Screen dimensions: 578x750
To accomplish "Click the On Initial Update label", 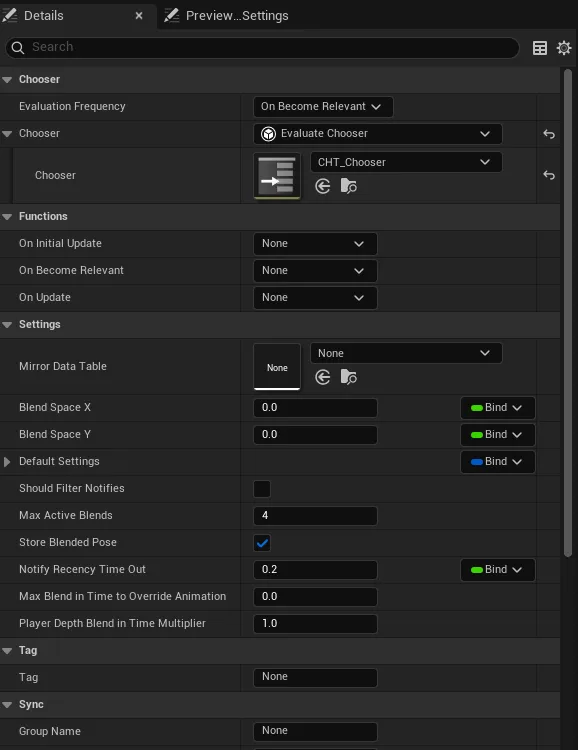I will pyautogui.click(x=60, y=243).
